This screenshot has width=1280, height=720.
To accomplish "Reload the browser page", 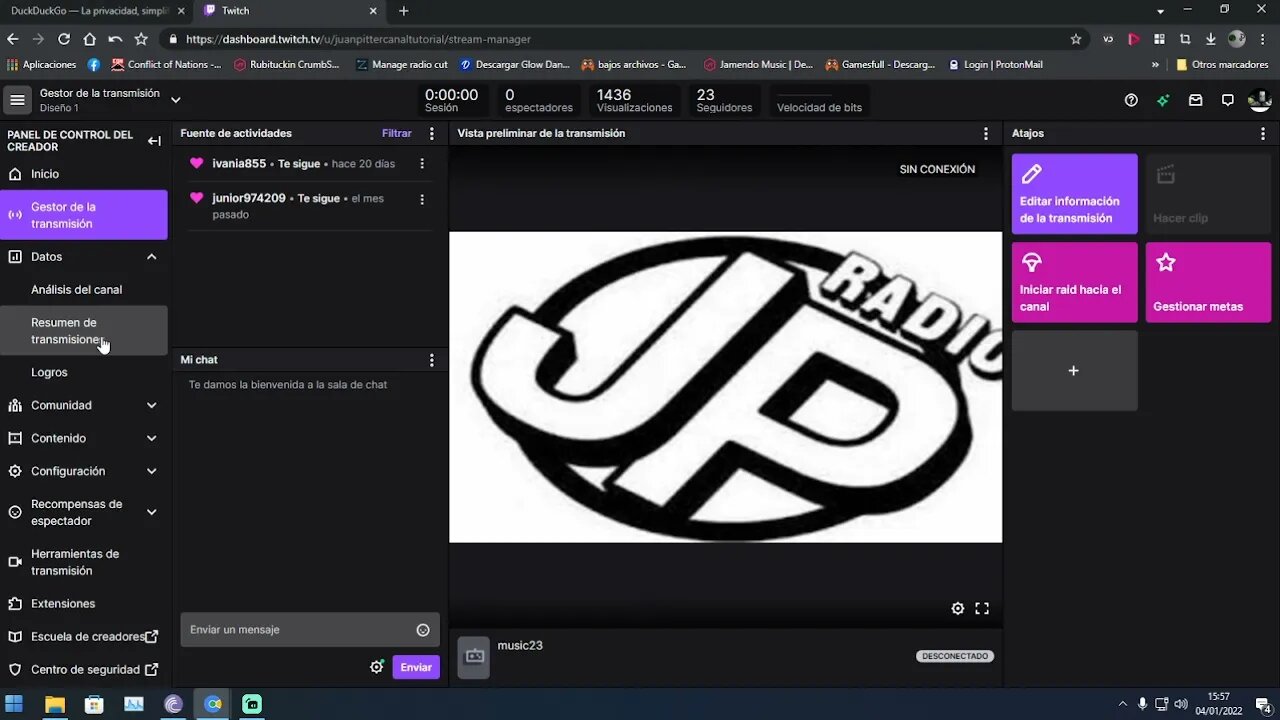I will (64, 39).
